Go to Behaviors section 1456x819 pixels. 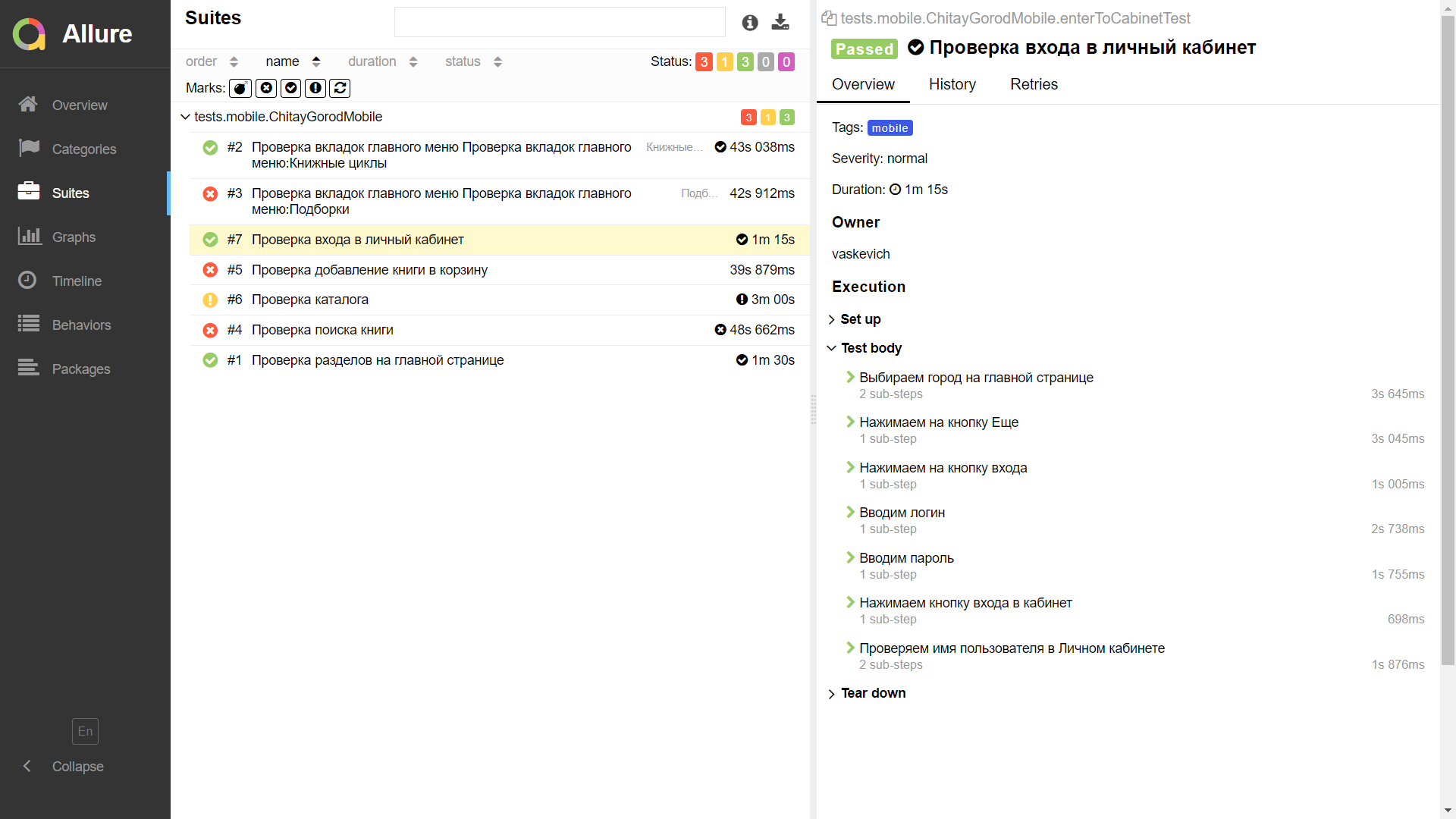coord(81,325)
